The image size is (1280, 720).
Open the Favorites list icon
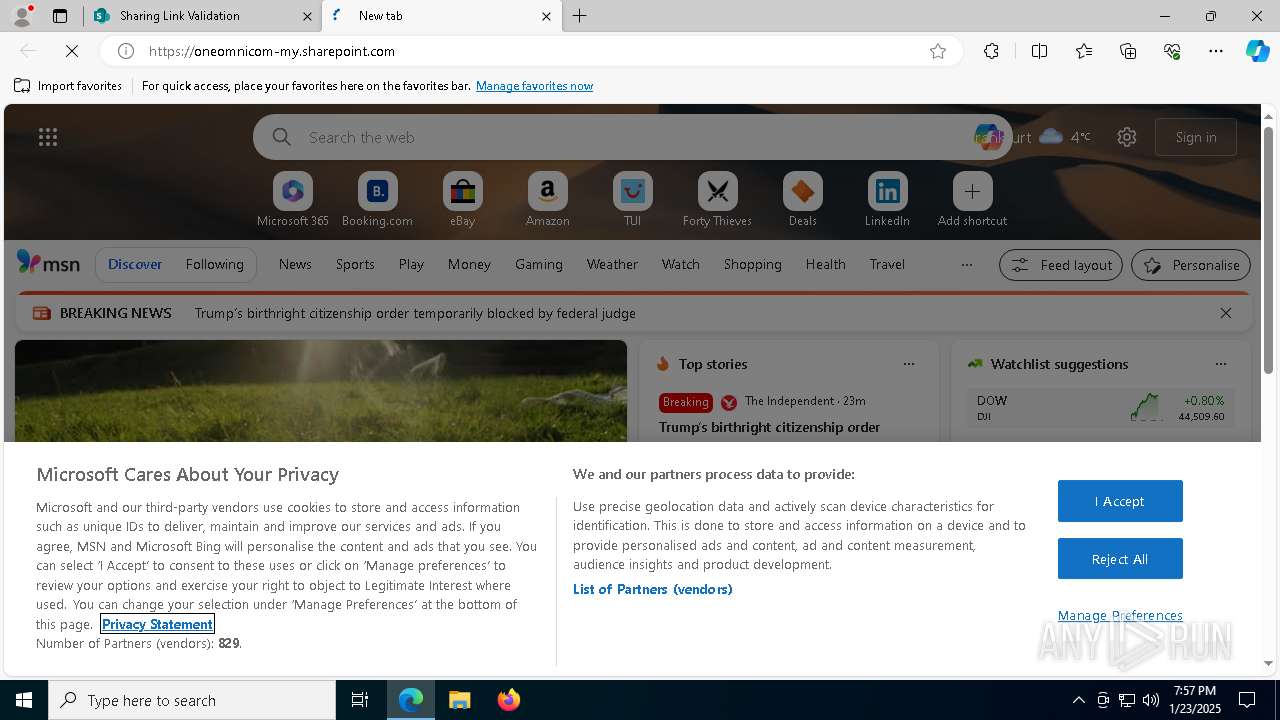point(1084,51)
